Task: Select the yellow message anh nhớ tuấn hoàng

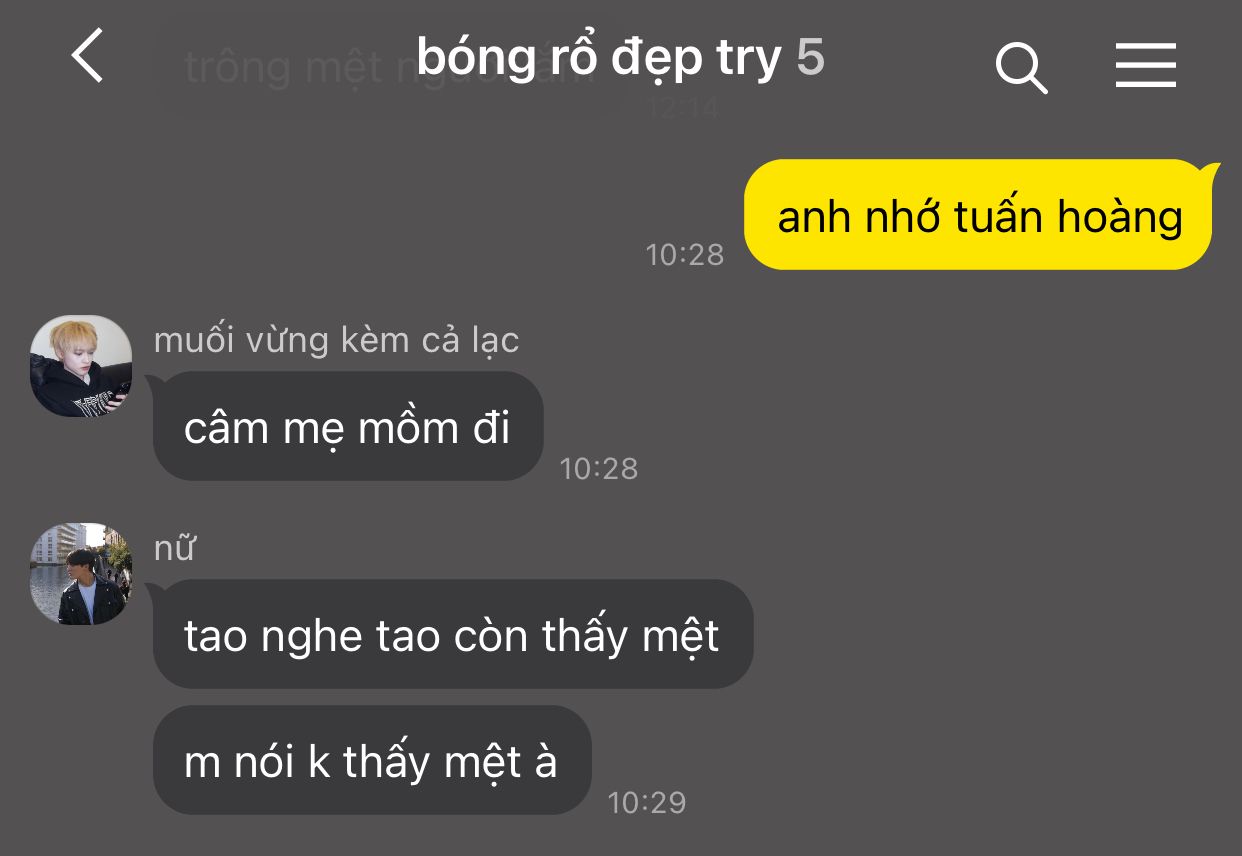Action: pyautogui.click(x=979, y=216)
